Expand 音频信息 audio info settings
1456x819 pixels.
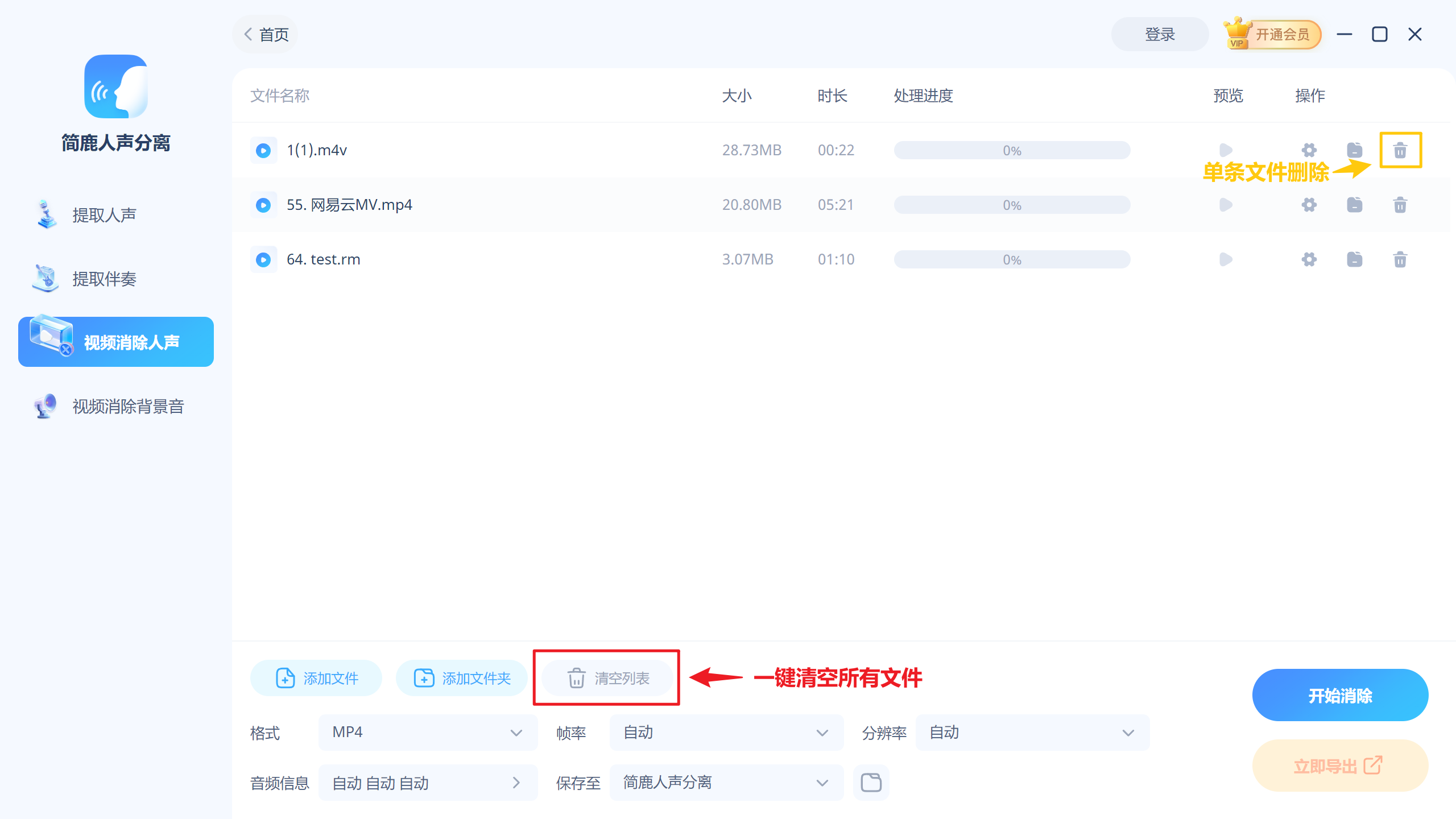(428, 783)
